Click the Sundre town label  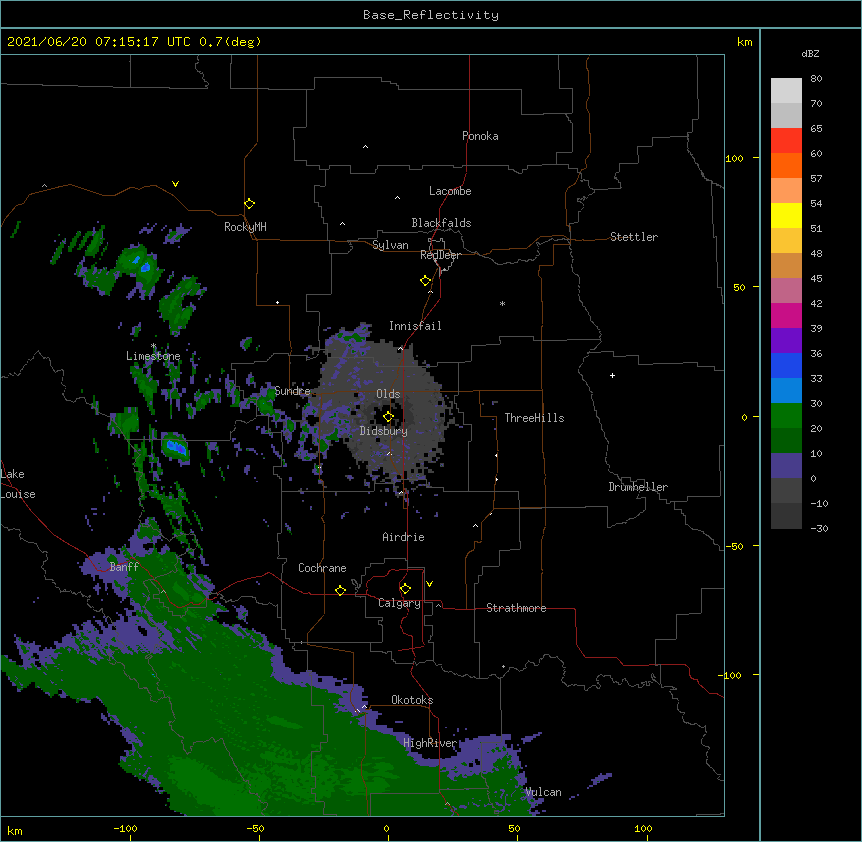coord(292,391)
